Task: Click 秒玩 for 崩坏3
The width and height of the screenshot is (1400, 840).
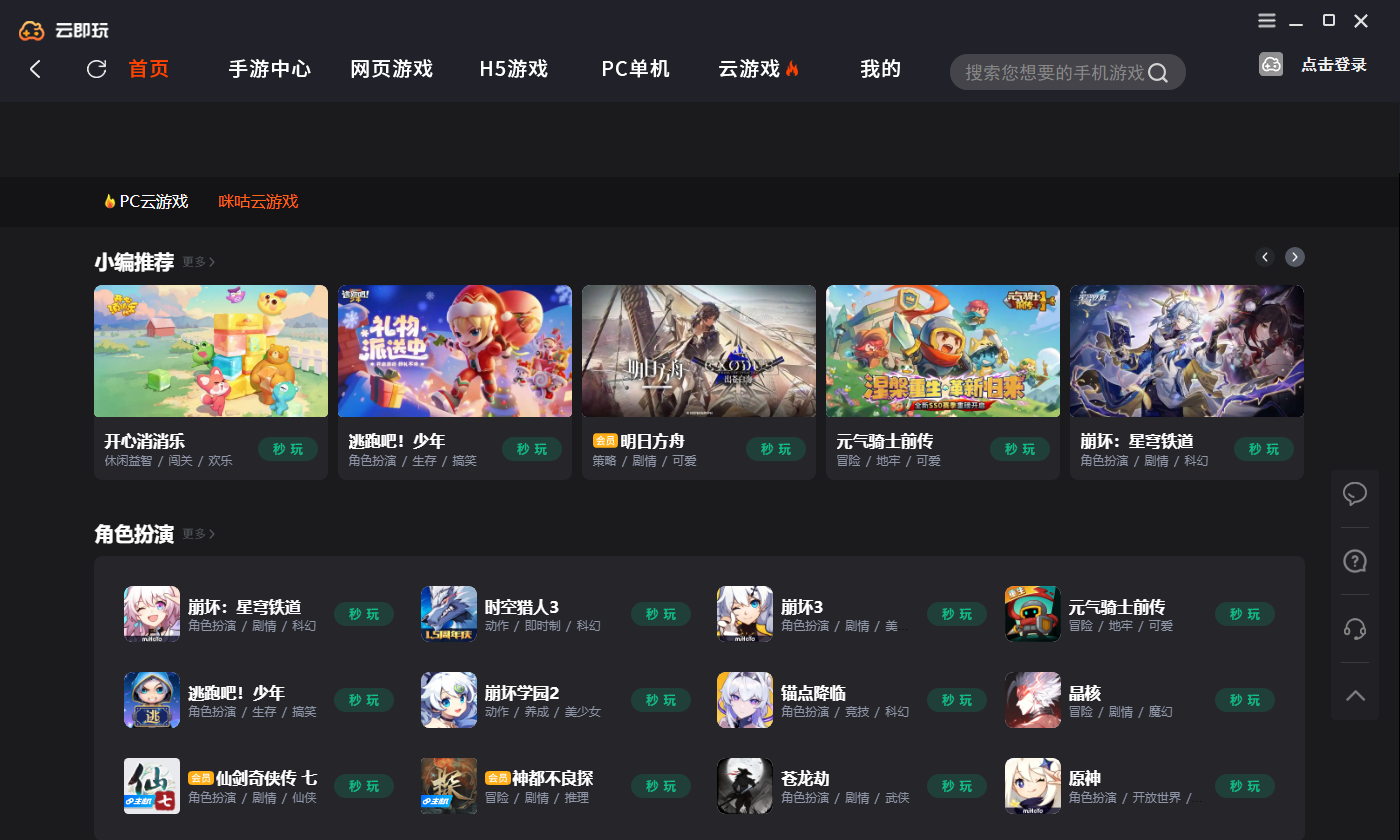Action: tap(957, 614)
